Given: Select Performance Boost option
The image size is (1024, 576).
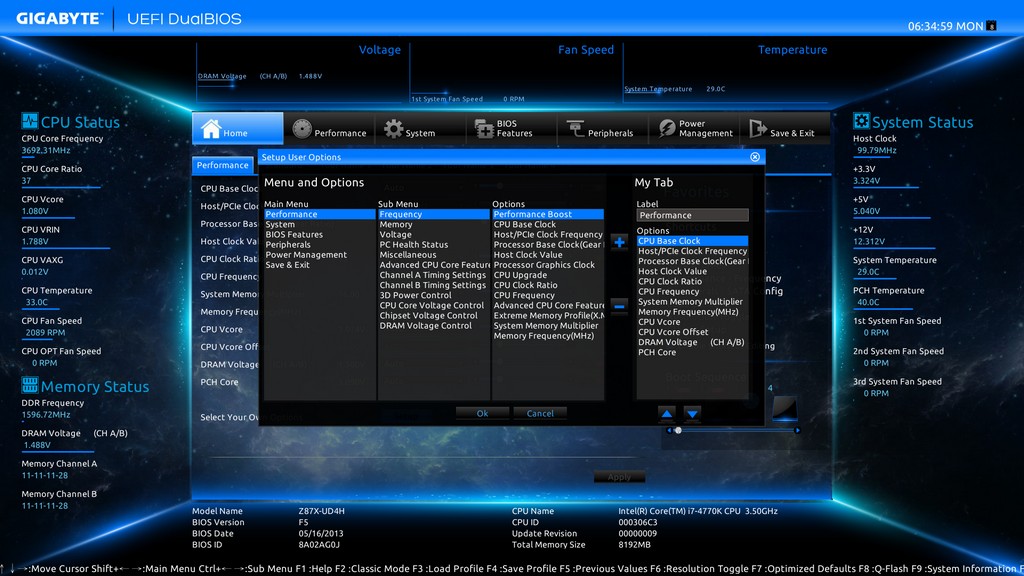Looking at the screenshot, I should pyautogui.click(x=548, y=214).
